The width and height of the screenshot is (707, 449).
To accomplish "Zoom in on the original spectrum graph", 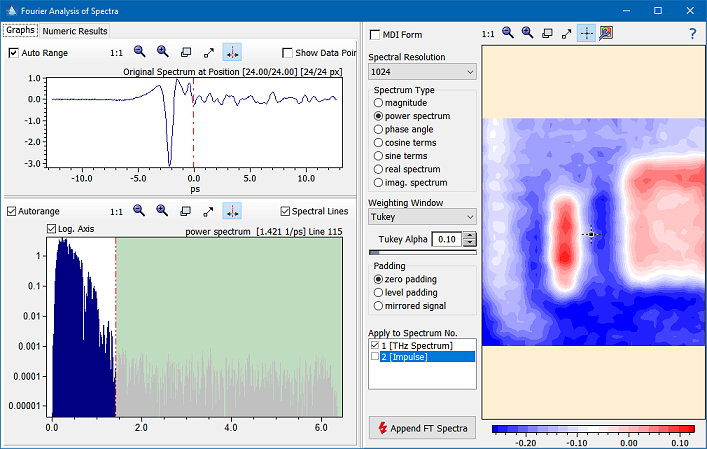I will (163, 52).
